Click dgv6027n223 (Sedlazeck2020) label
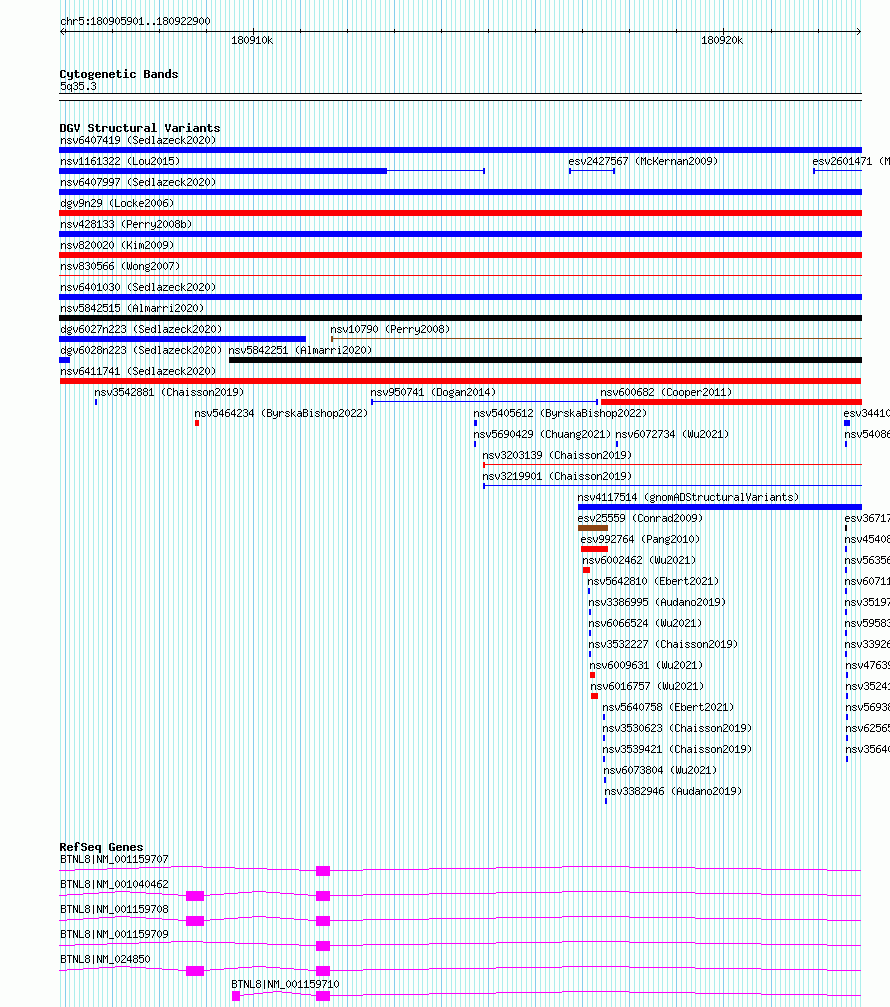The image size is (890, 1007). 141,329
